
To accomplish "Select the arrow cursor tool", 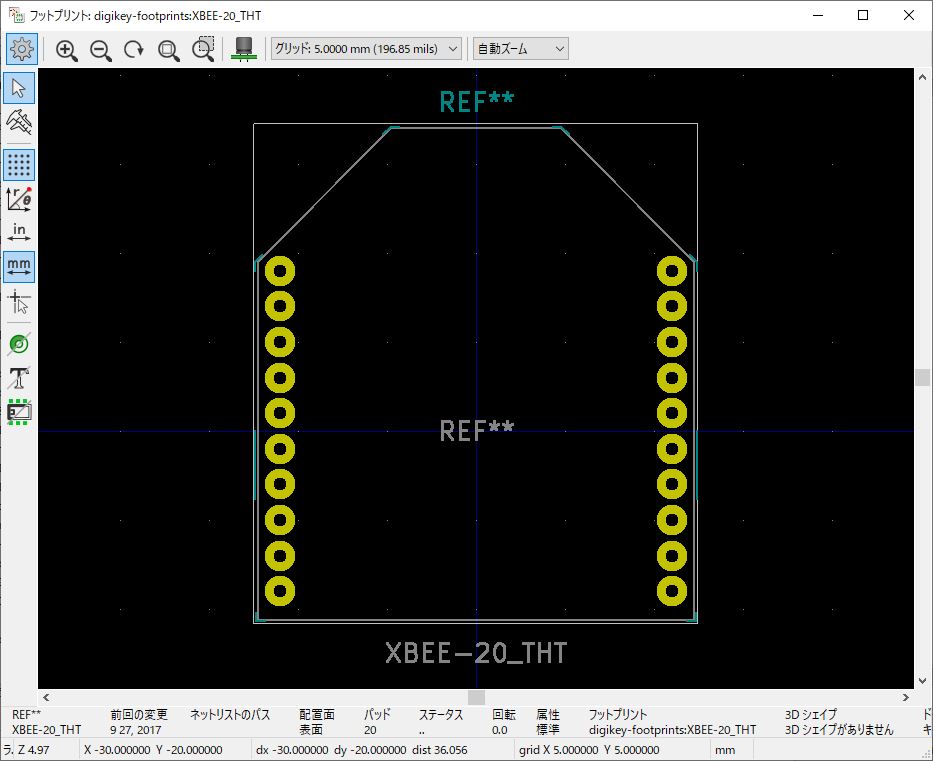I will point(19,88).
